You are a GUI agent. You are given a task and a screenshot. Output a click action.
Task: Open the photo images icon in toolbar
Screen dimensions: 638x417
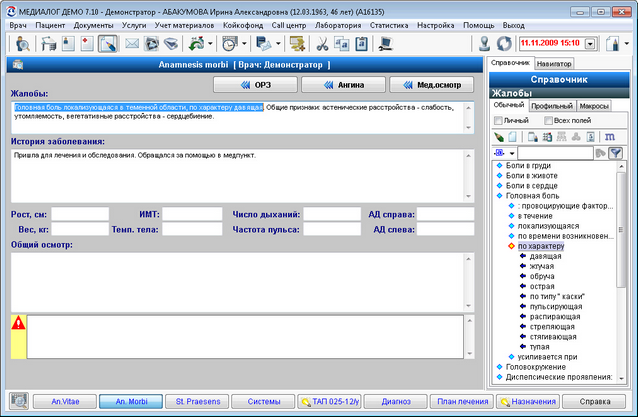[151, 44]
